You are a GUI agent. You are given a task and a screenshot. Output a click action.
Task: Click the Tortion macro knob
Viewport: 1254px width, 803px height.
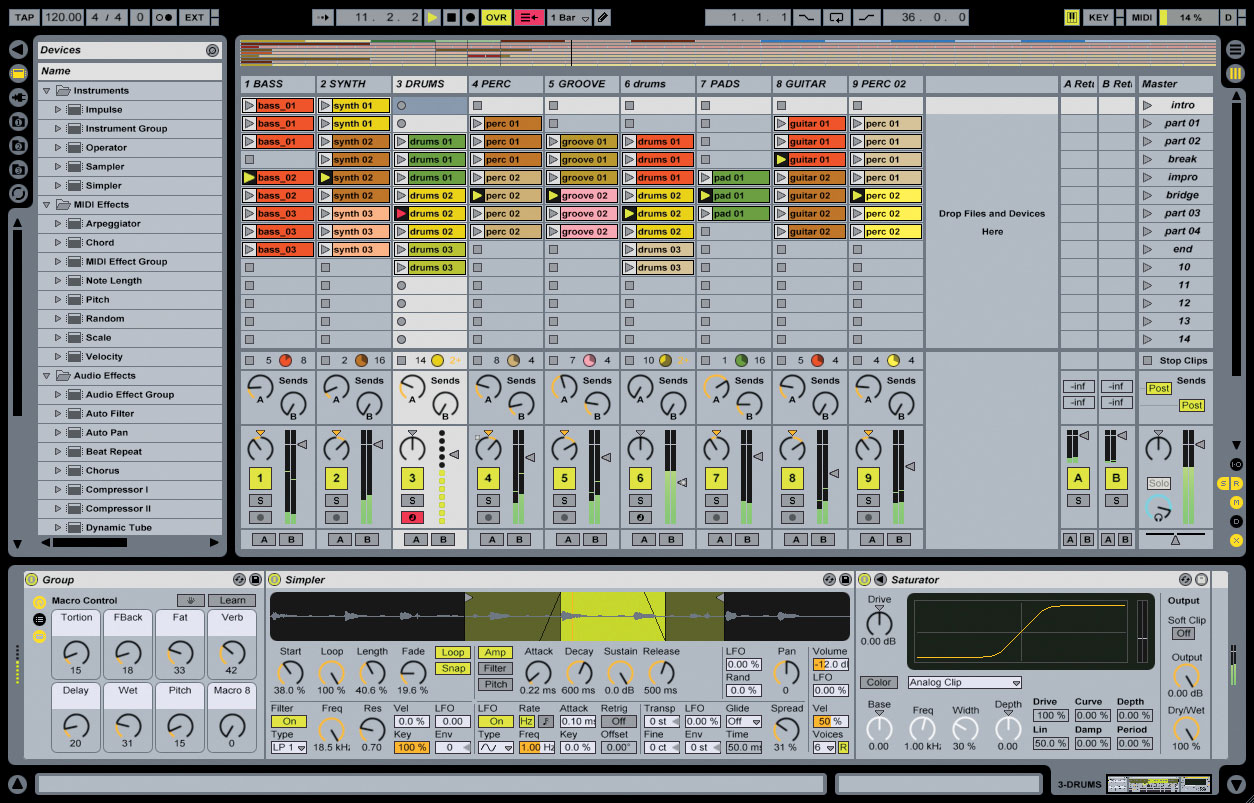pyautogui.click(x=76, y=651)
